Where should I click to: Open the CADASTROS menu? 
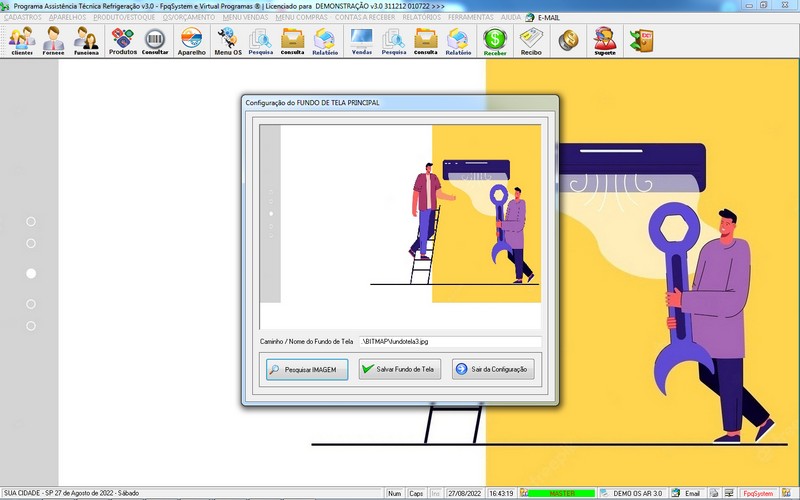(22, 17)
